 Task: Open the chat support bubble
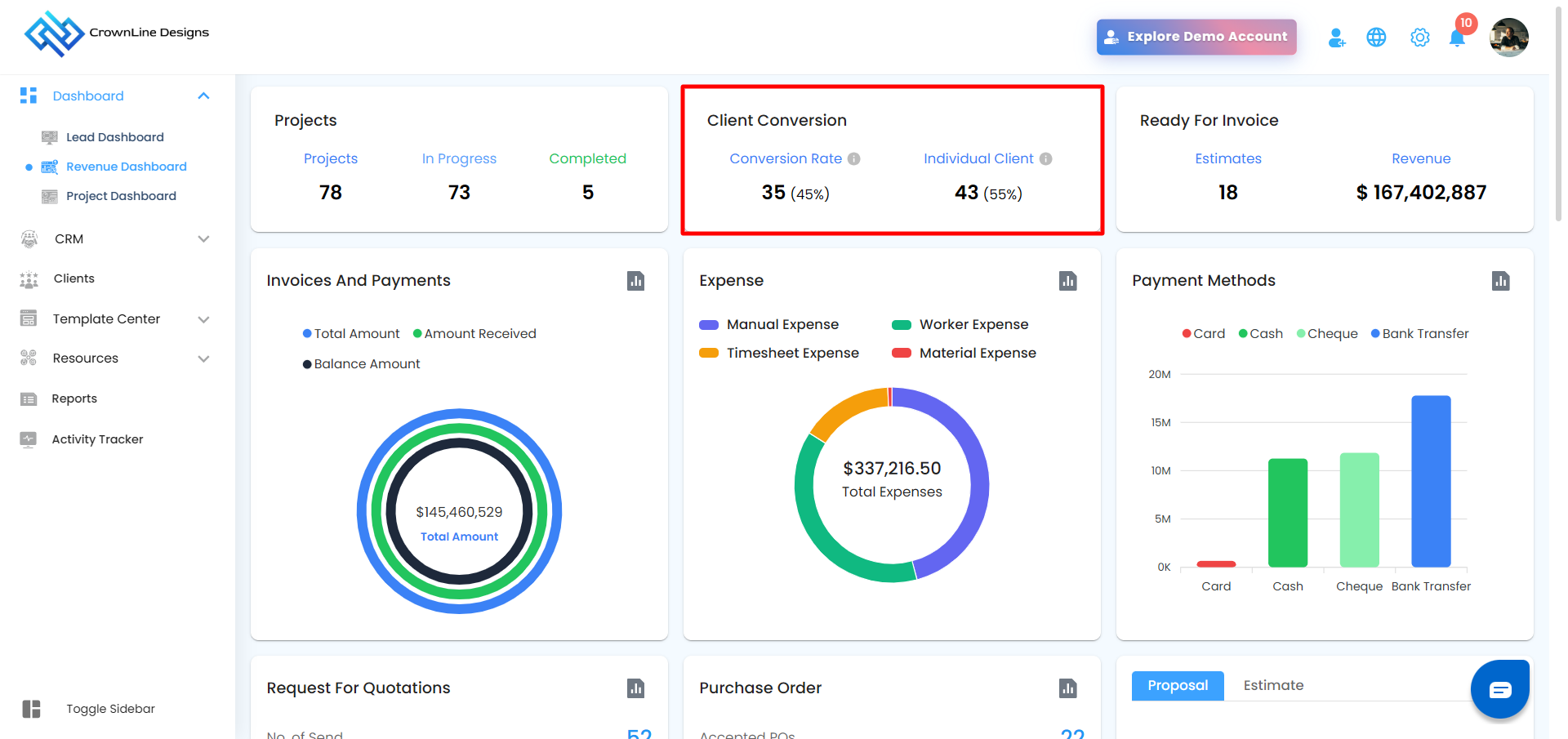pos(1499,690)
